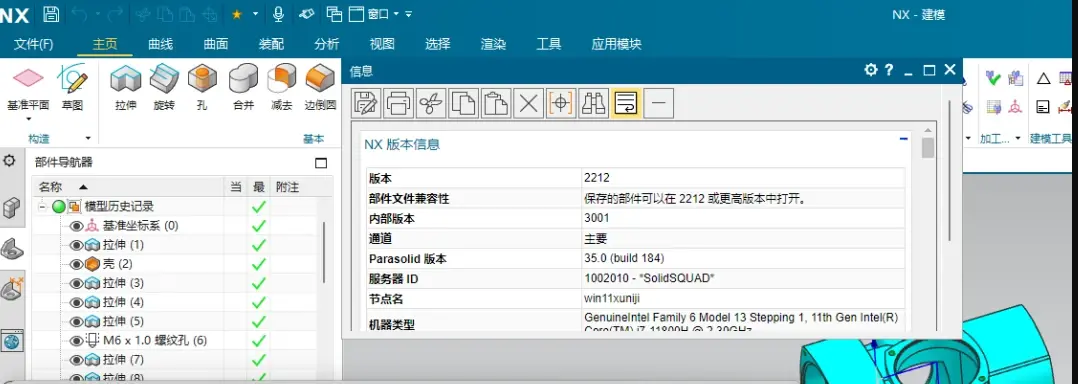This screenshot has width=1078, height=384.
Task: Click the copy icon in the 信息 window
Action: (x=463, y=104)
